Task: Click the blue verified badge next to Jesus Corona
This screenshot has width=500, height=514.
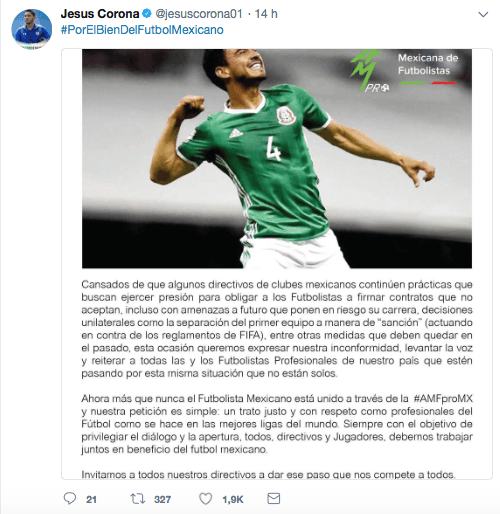Action: tap(147, 14)
